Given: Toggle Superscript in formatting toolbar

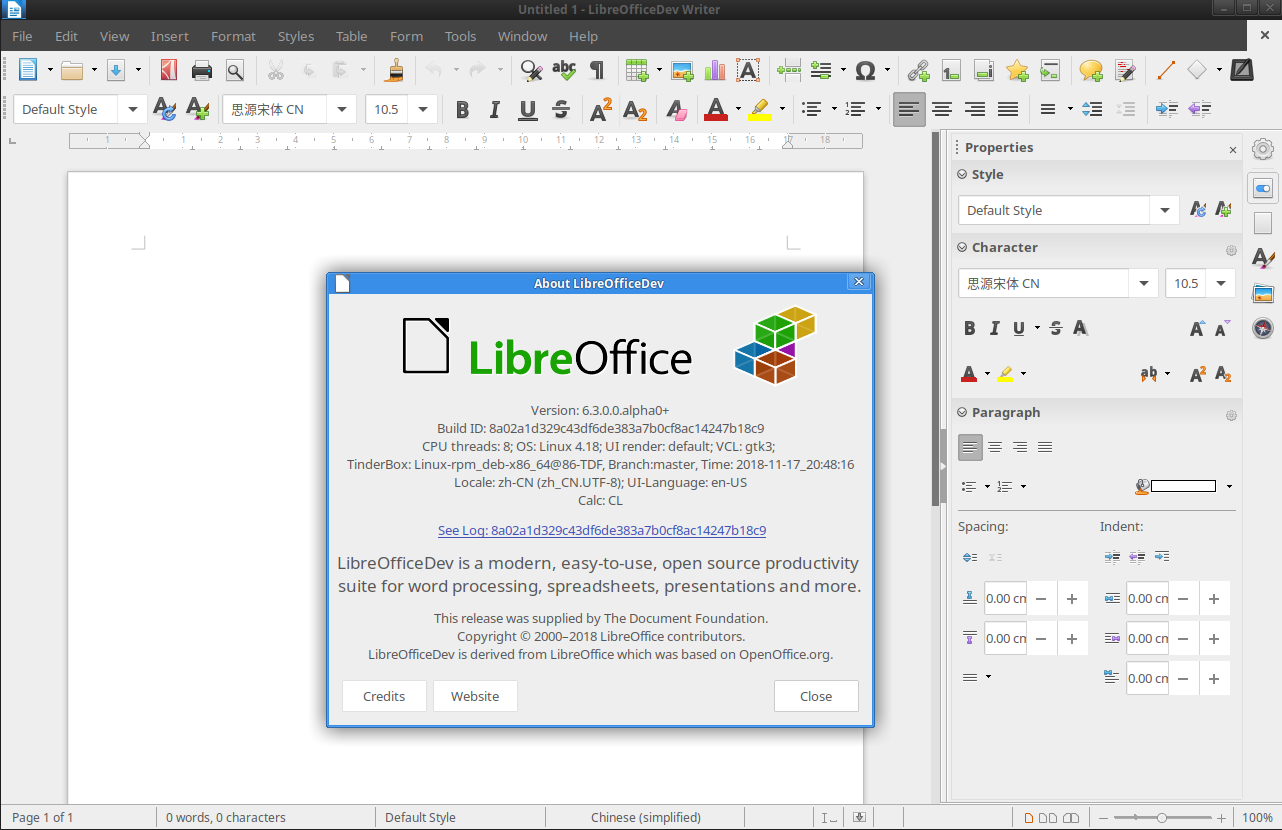Looking at the screenshot, I should point(601,109).
